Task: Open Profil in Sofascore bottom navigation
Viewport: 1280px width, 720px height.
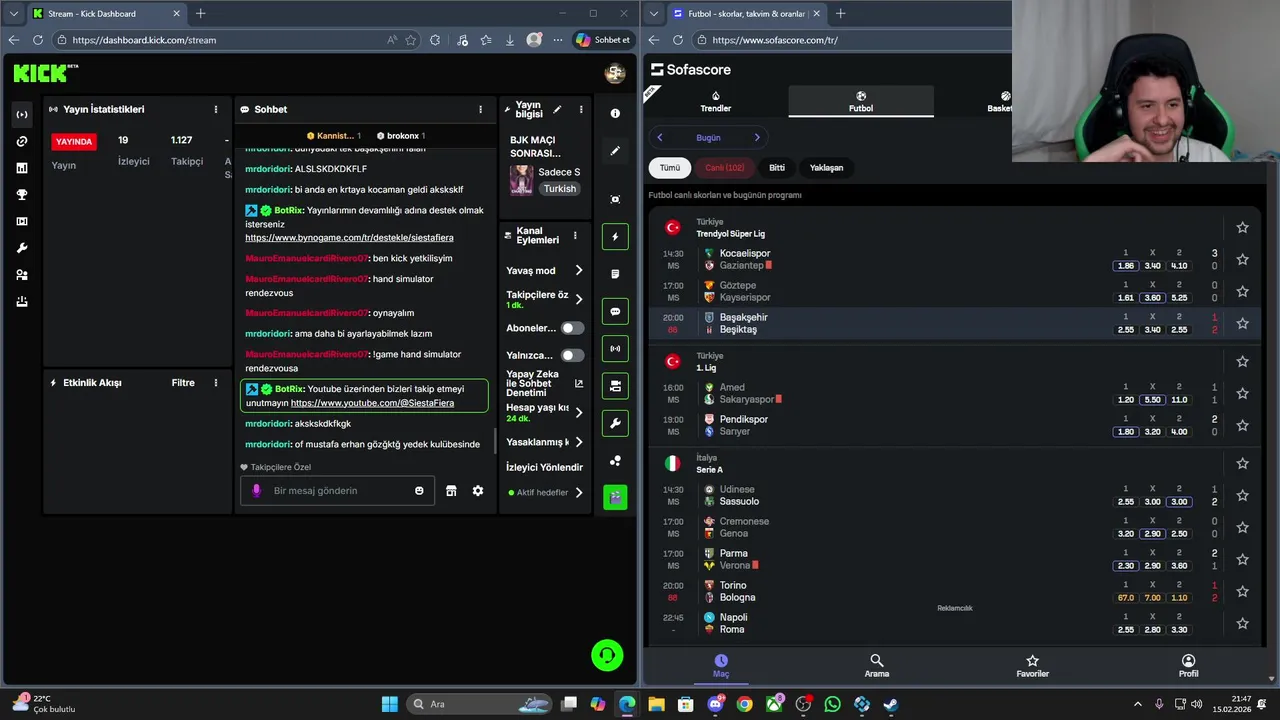Action: [1188, 666]
